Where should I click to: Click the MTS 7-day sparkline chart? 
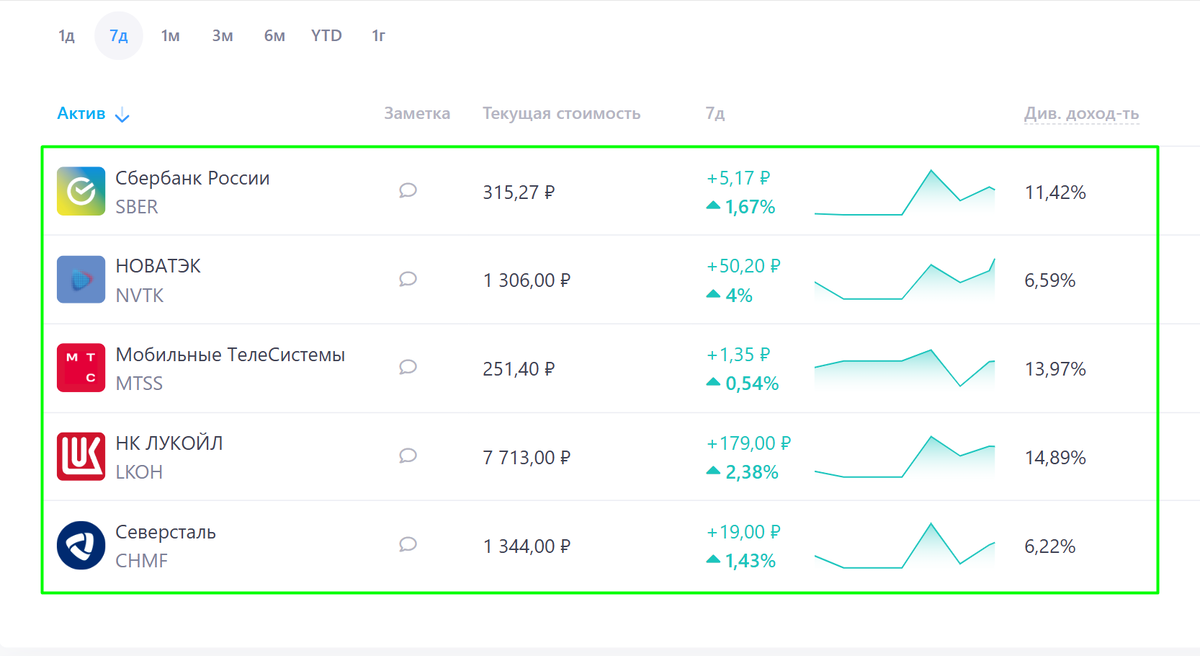(905, 369)
